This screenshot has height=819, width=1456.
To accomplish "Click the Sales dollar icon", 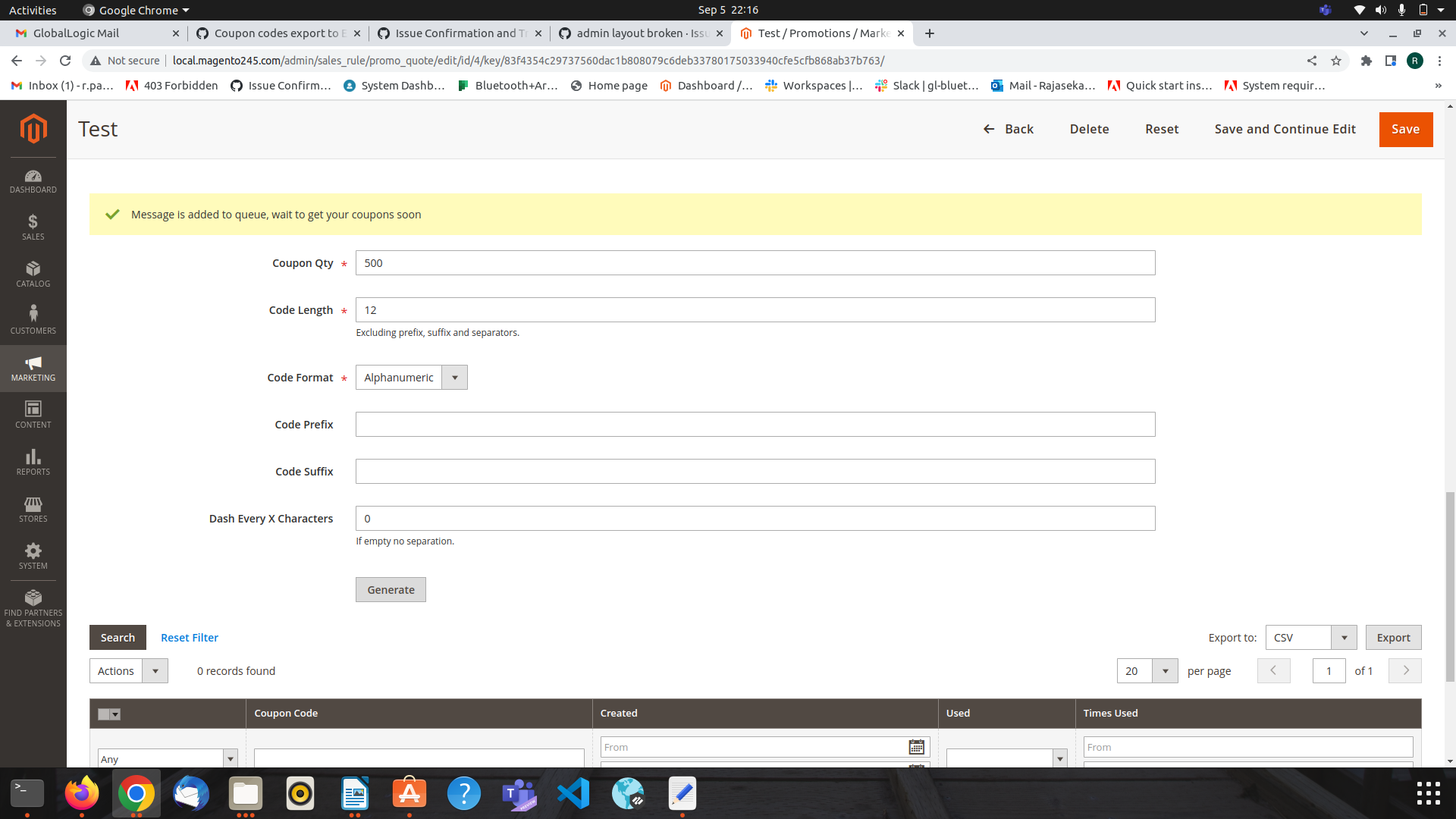I will point(33,221).
